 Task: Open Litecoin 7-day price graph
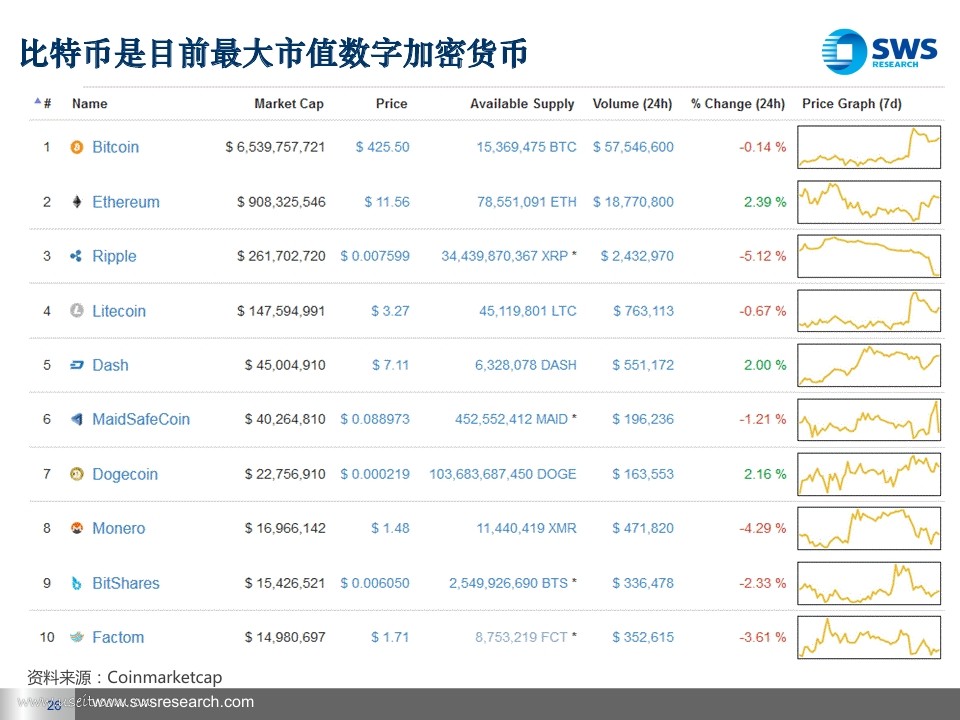click(x=869, y=310)
